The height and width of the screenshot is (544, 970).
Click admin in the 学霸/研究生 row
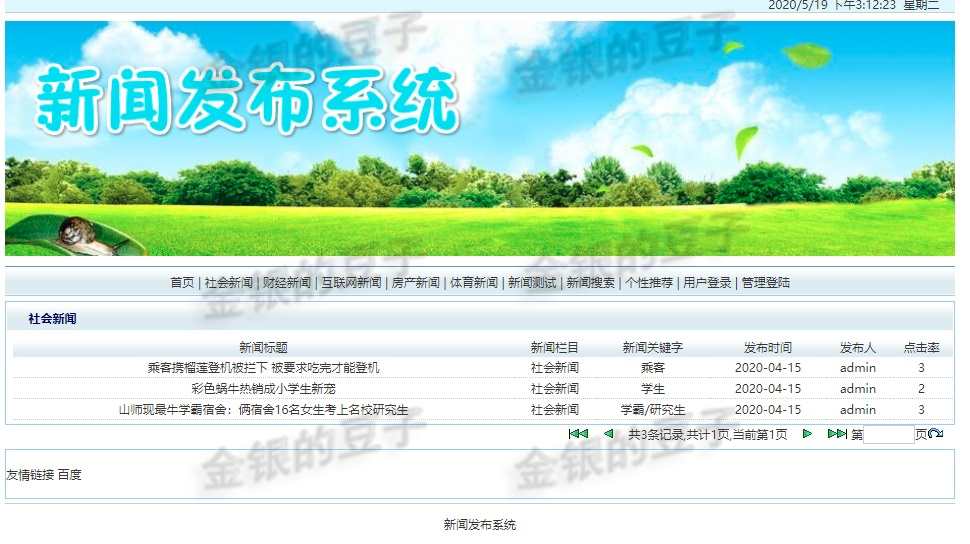(x=858, y=410)
